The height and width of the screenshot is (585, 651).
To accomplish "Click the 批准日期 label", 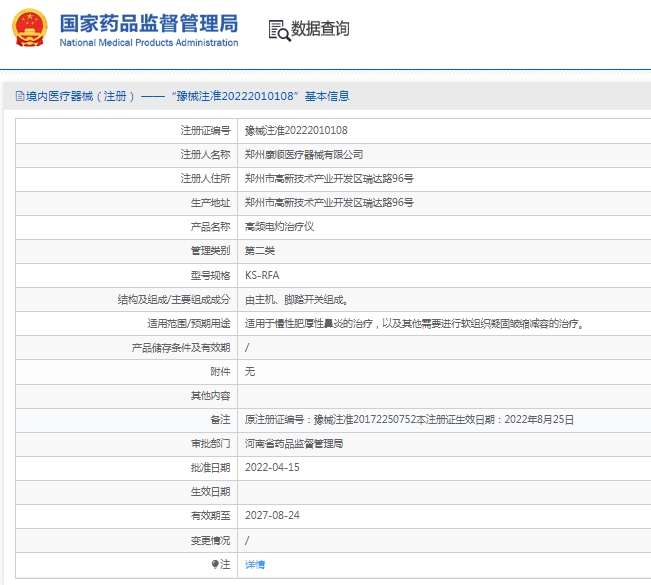I will pyautogui.click(x=210, y=468).
